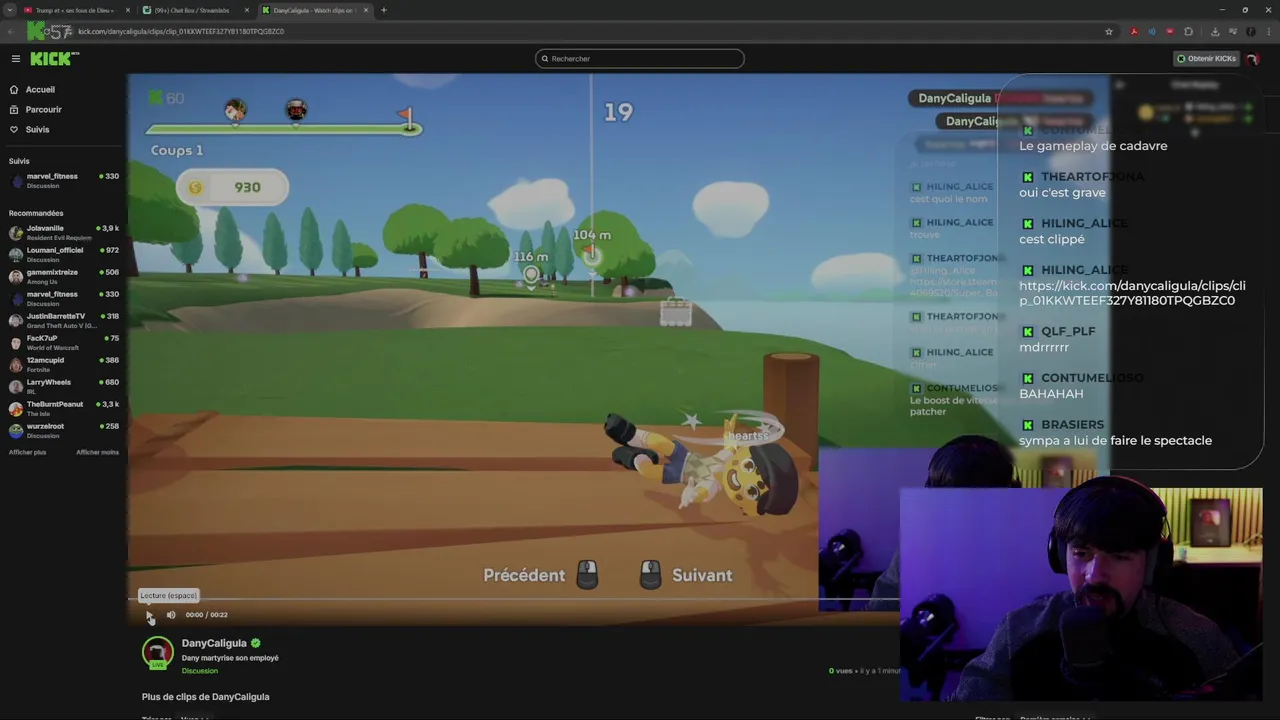The image size is (1280, 720).
Task: Open followed channel marvel_fitness under Suivis
Action: [63, 180]
